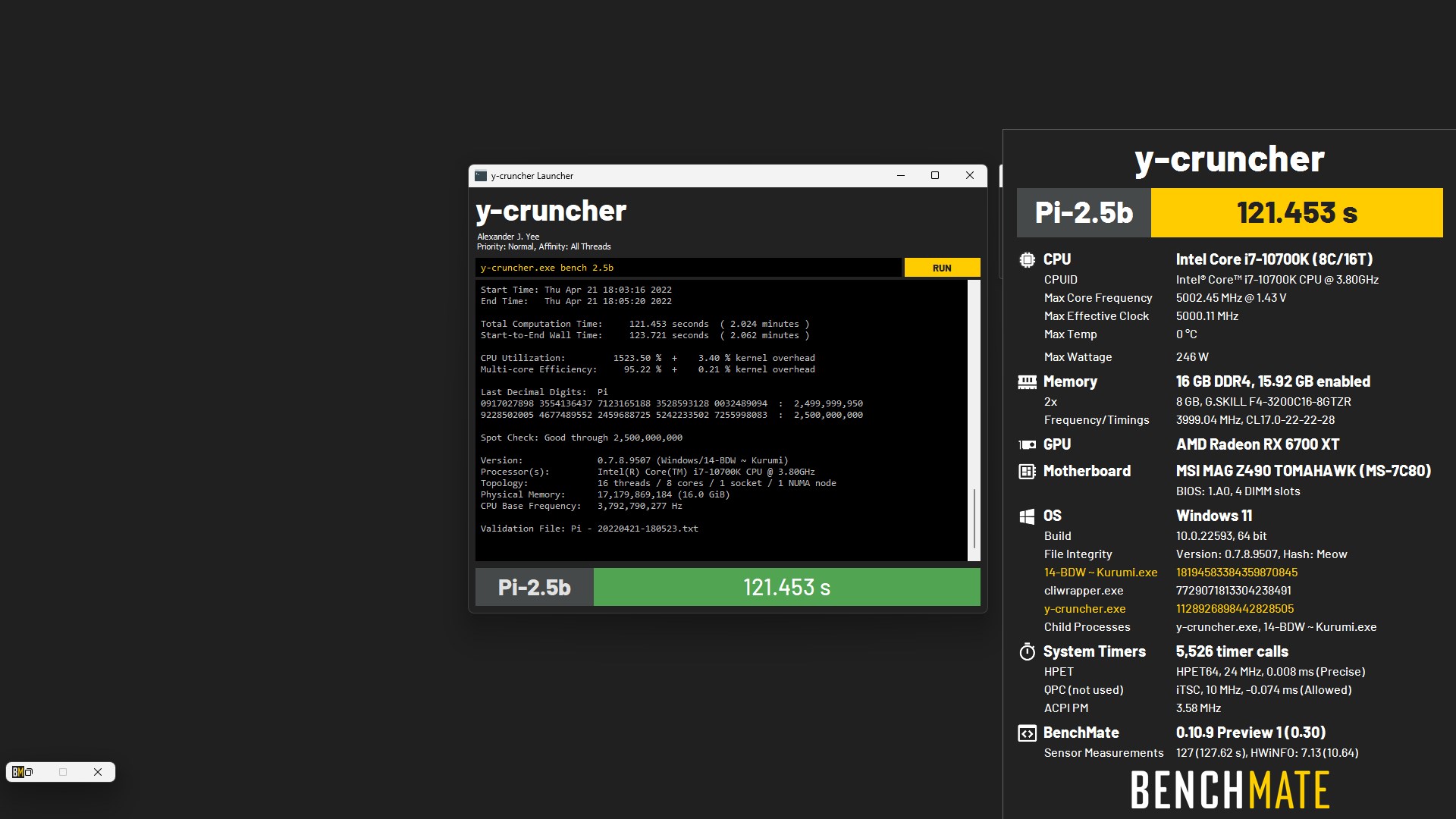Click hash value 7729071813304238491
Viewport: 1456px width, 819px height.
[1234, 591]
